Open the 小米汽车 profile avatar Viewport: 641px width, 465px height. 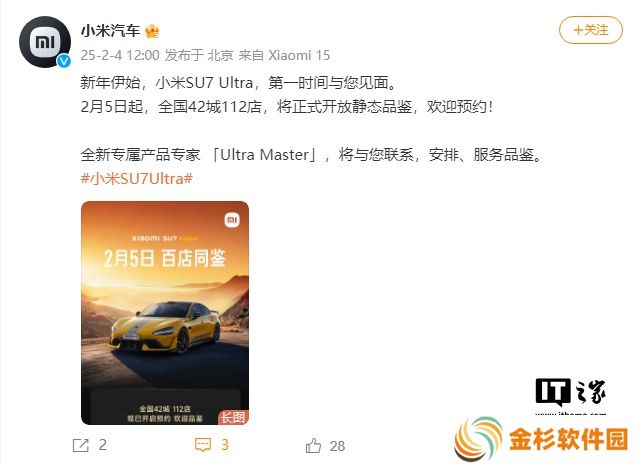(45, 42)
